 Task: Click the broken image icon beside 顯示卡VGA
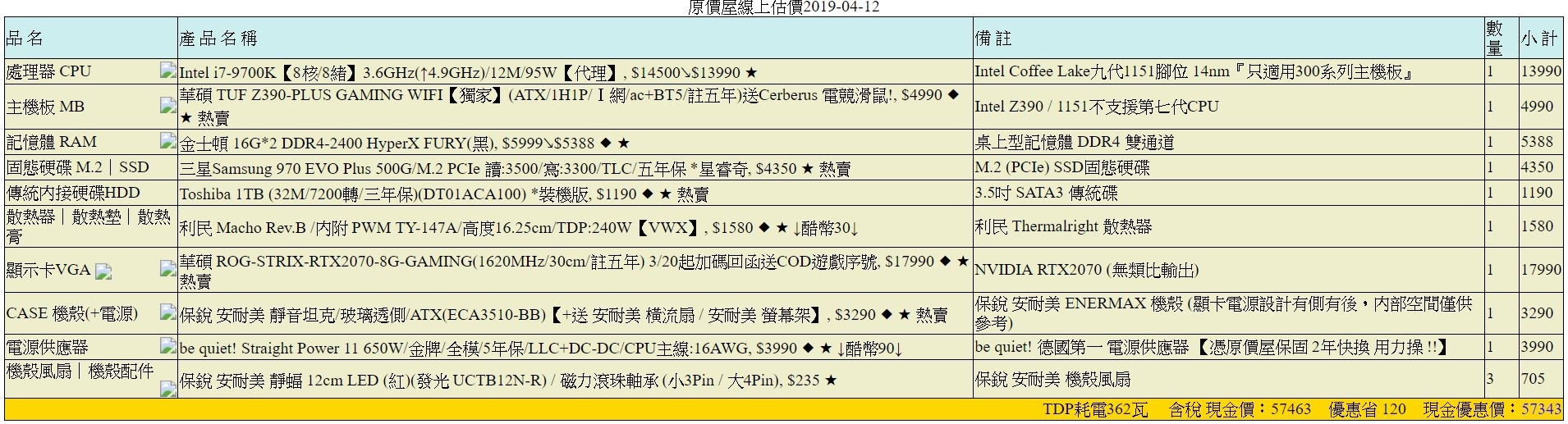click(103, 271)
